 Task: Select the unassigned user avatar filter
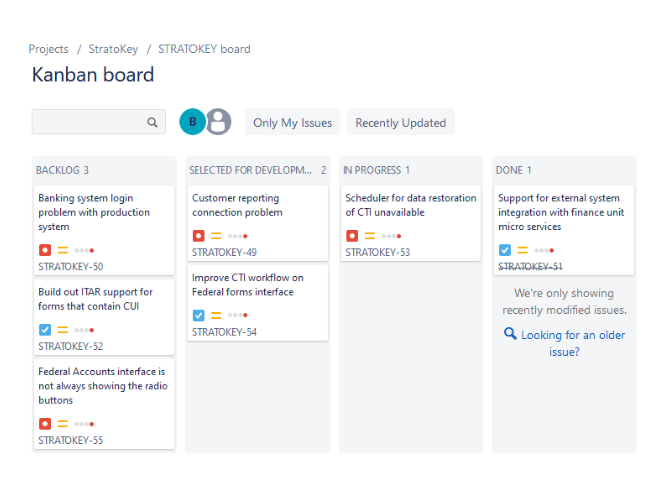point(218,122)
